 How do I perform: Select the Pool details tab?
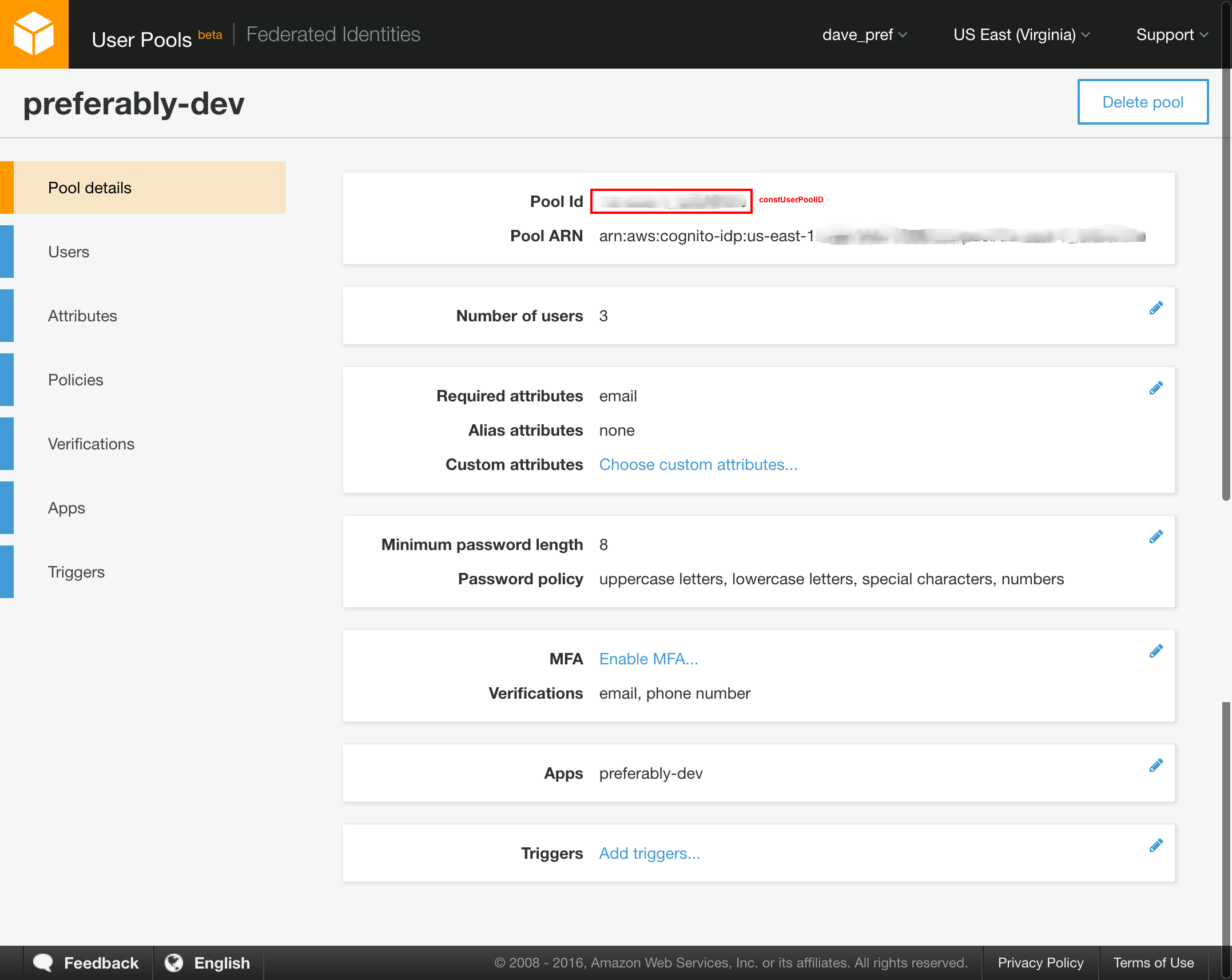click(x=148, y=187)
